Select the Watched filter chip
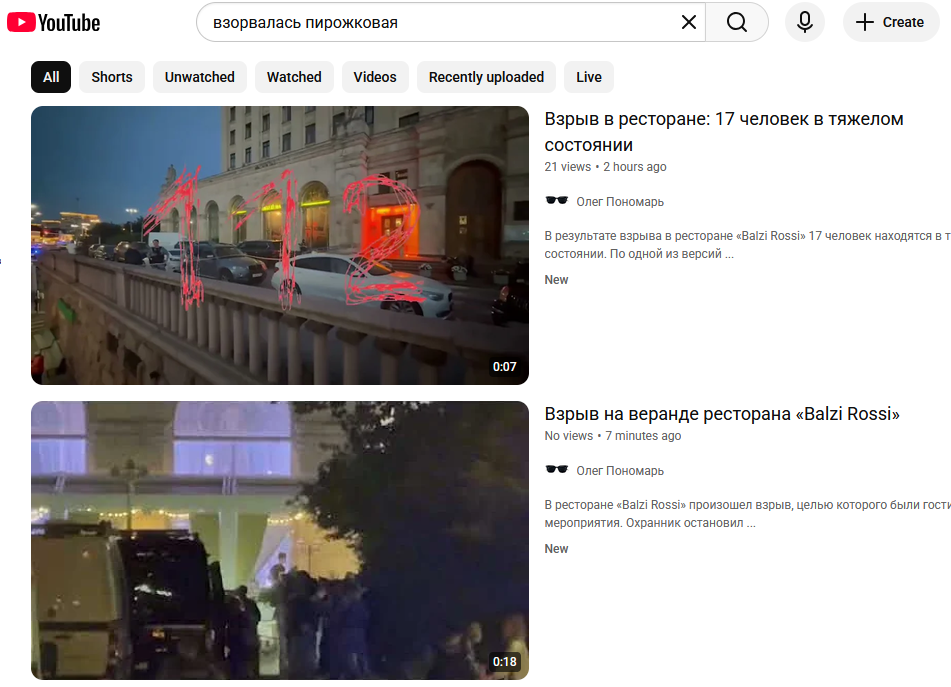 pos(294,77)
